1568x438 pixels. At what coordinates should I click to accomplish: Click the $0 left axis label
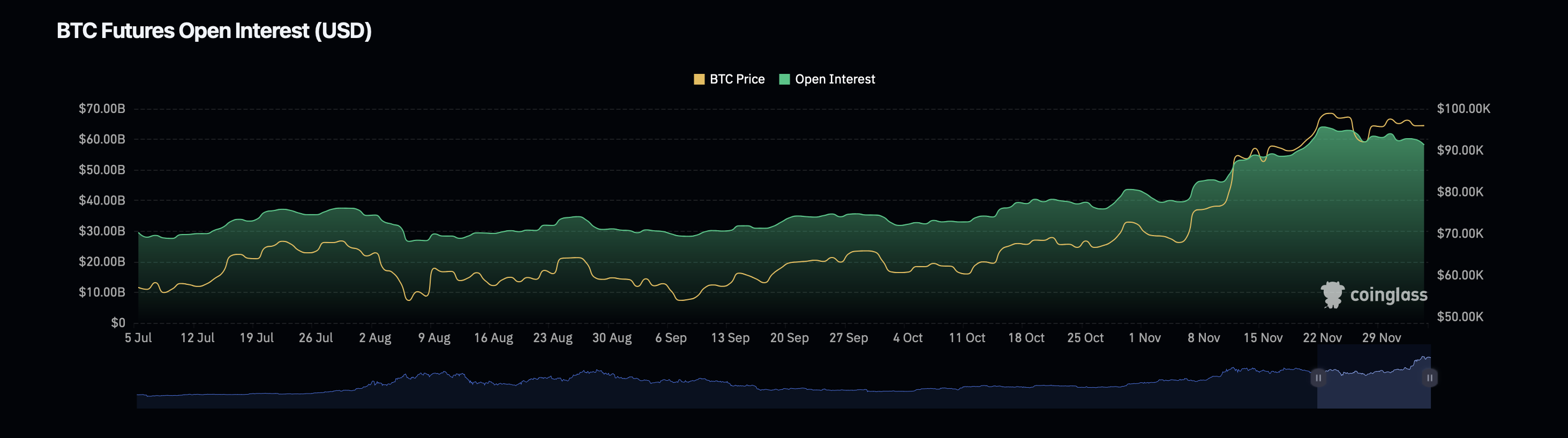118,323
